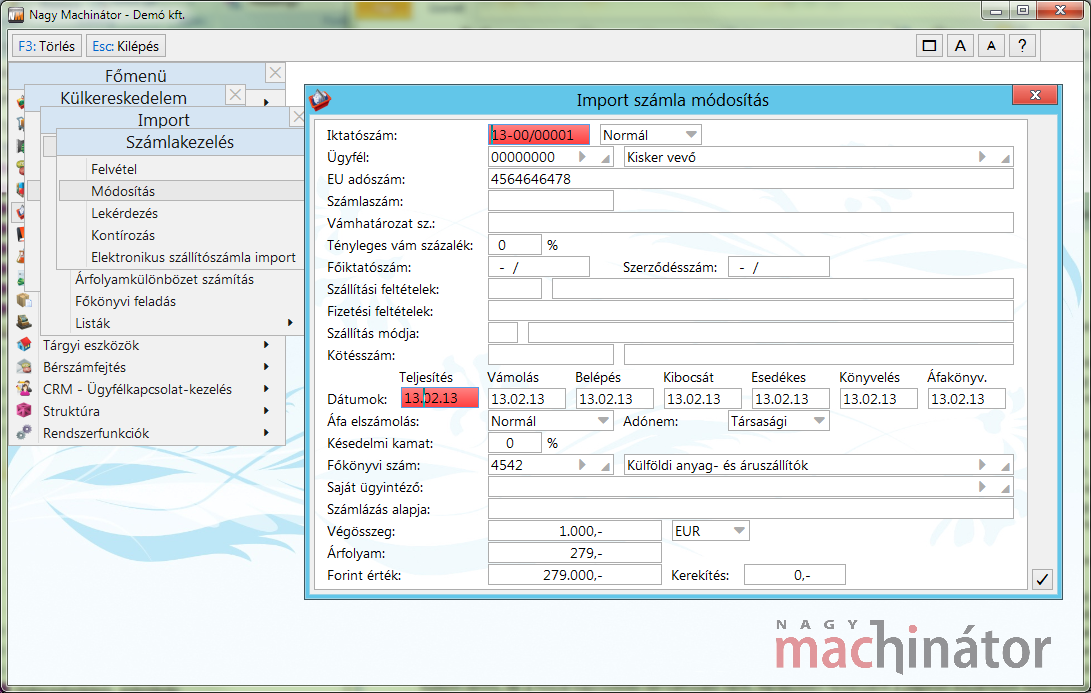Viewport: 1091px width, 693px height.
Task: Click the larger A font size icon
Action: [x=960, y=46]
